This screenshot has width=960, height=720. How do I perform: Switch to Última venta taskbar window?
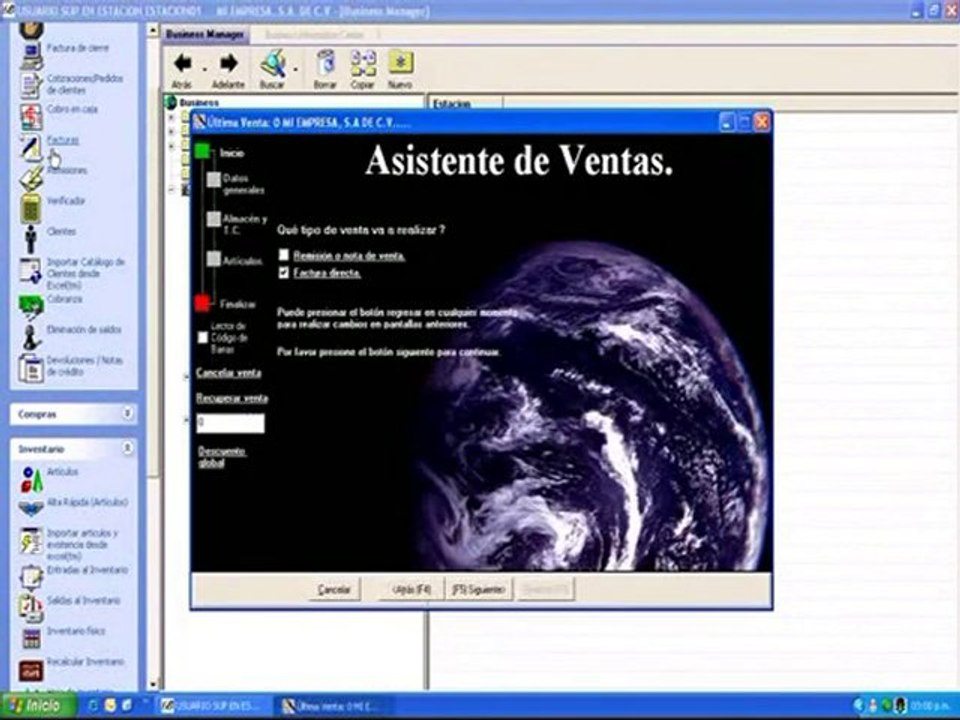click(334, 706)
